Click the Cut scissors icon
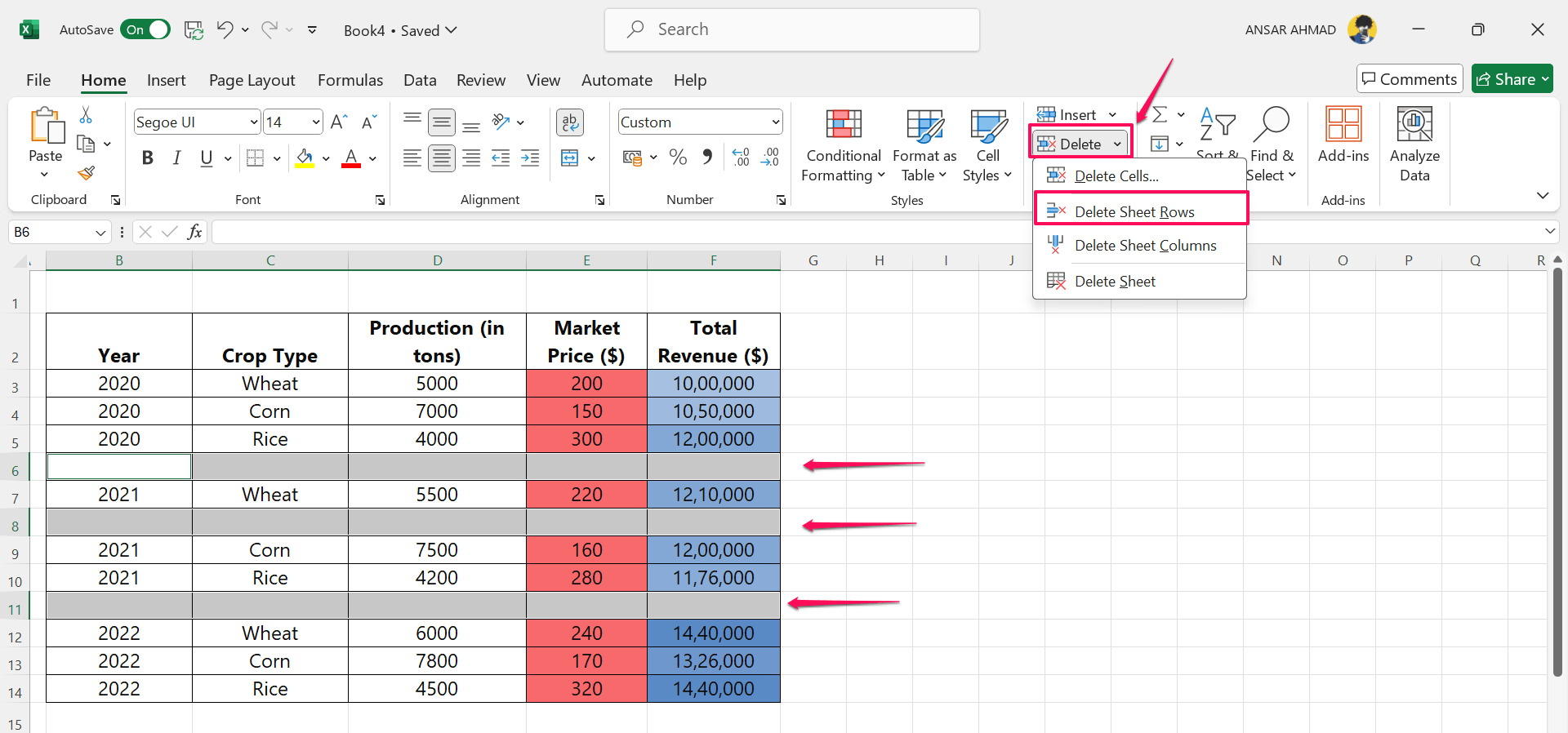The height and width of the screenshot is (733, 1568). point(86,115)
